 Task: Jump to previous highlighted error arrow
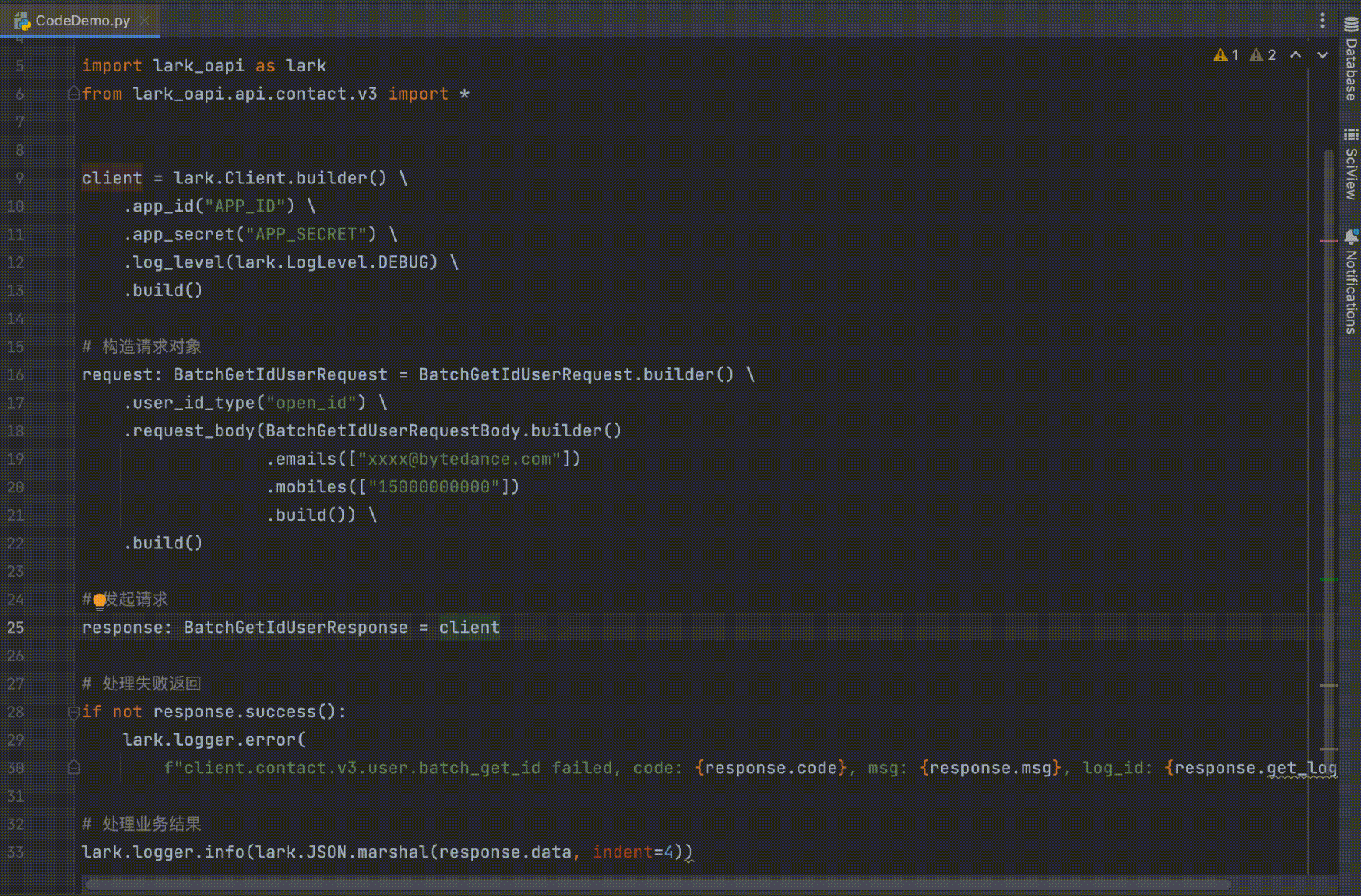coord(1296,55)
